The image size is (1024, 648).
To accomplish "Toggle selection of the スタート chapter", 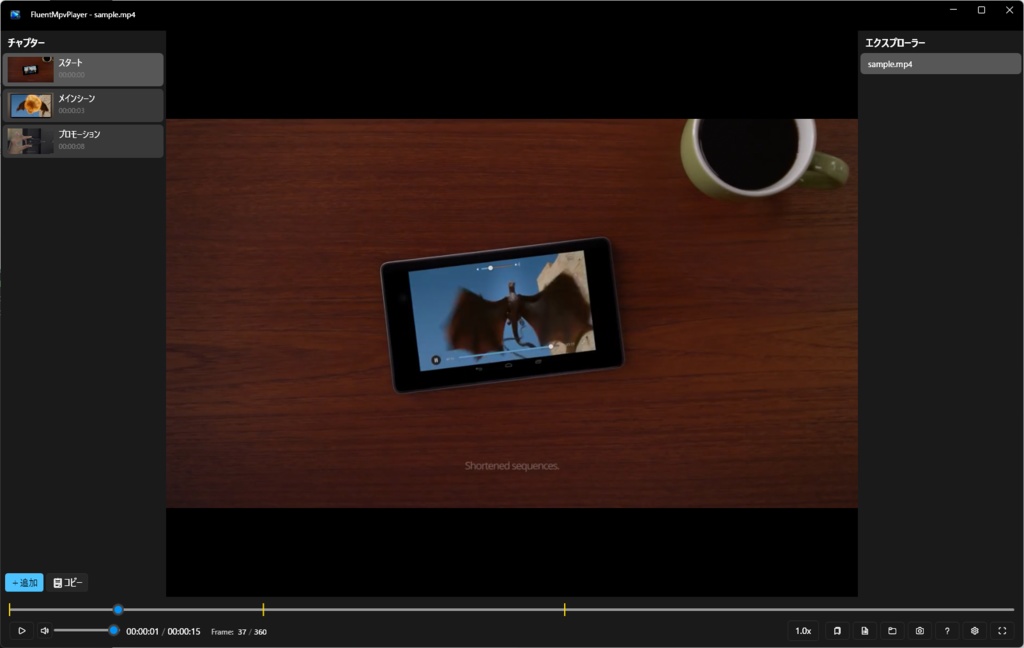I will (x=83, y=69).
